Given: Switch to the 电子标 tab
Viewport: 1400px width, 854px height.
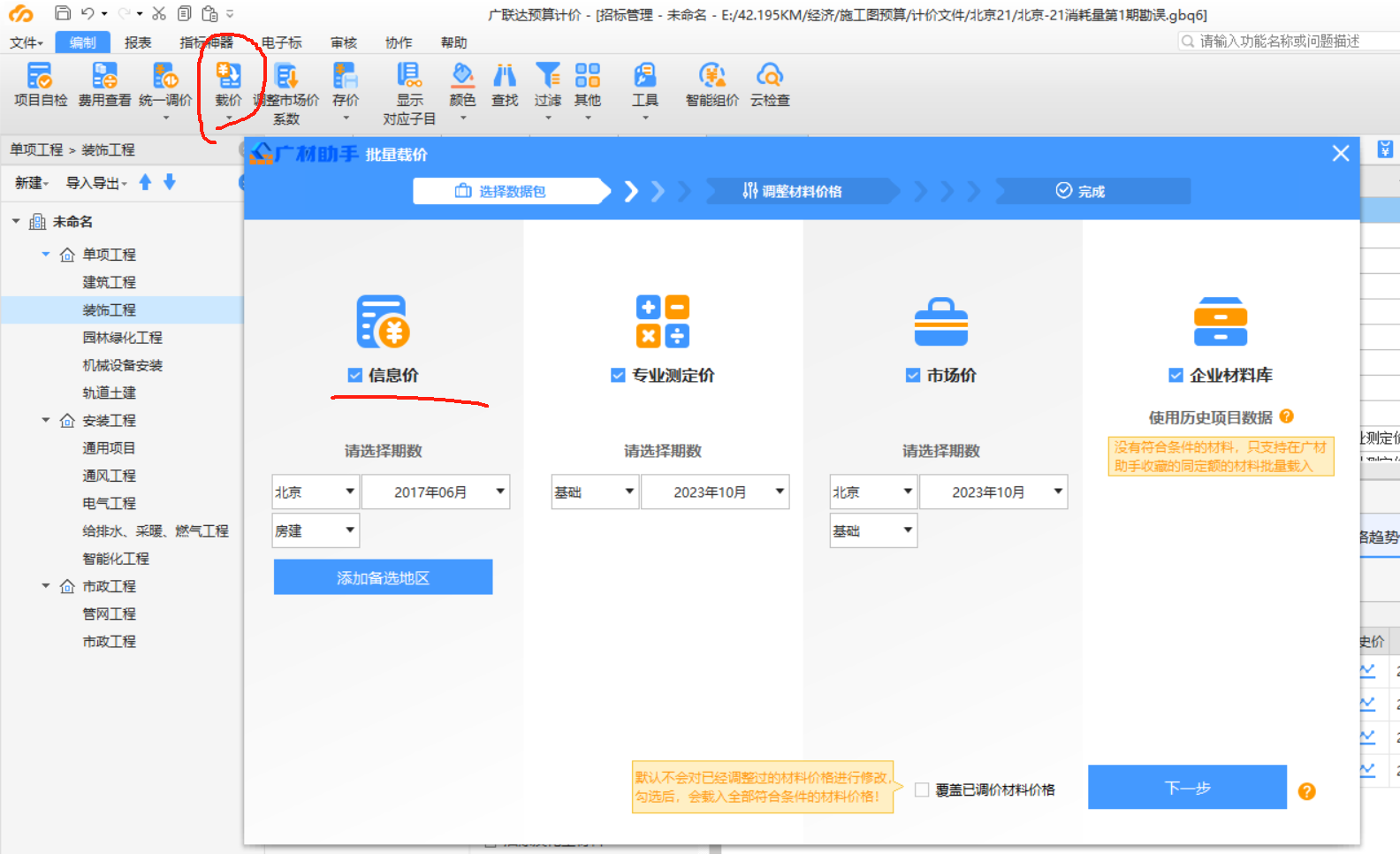Looking at the screenshot, I should [281, 42].
